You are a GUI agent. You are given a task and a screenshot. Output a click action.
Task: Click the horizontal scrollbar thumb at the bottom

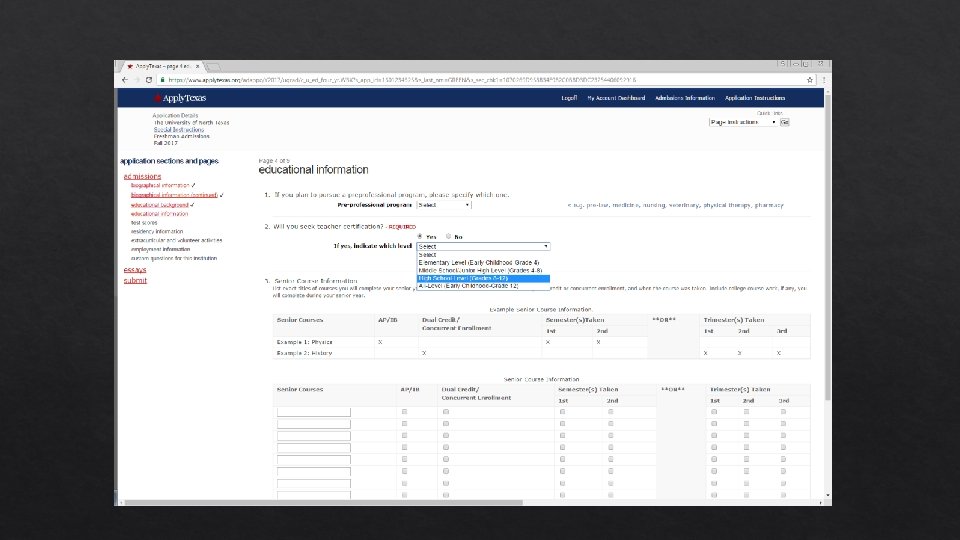pos(323,503)
